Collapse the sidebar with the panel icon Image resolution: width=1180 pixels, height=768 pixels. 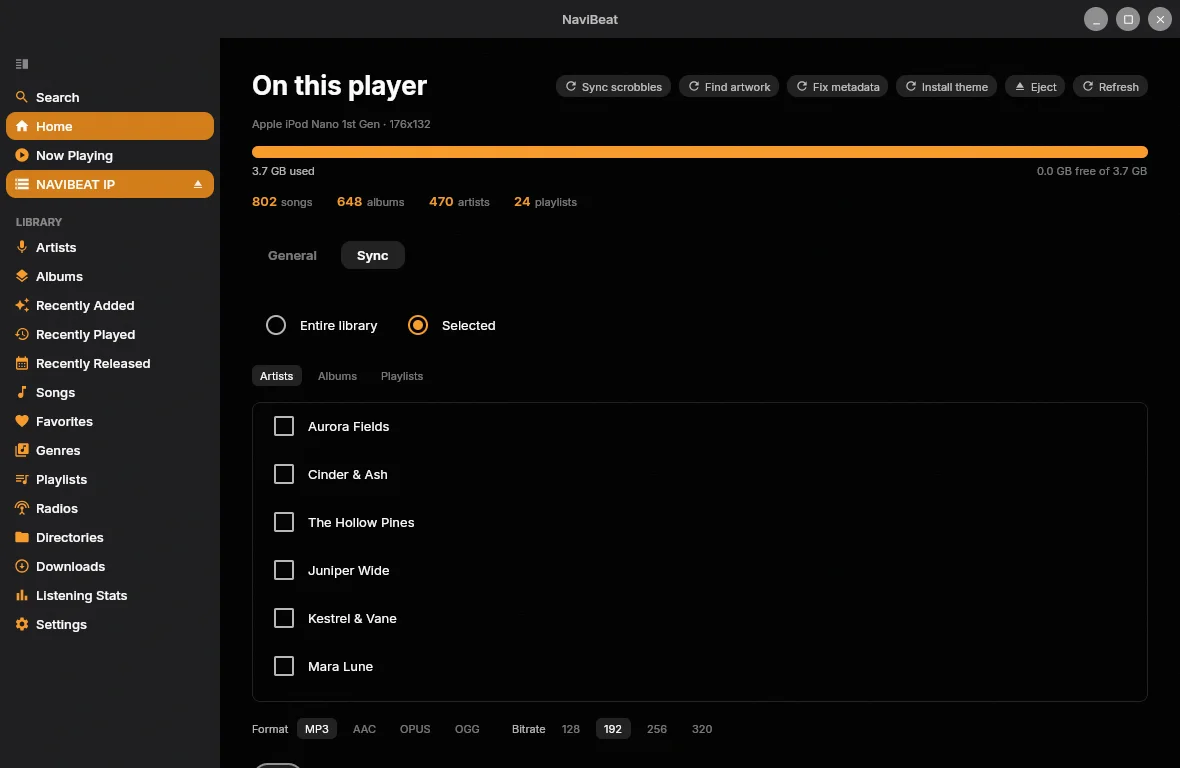click(x=22, y=64)
